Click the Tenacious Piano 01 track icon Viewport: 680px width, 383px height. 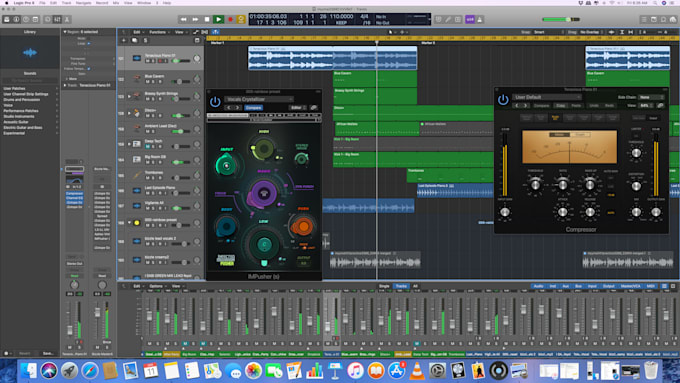point(137,58)
